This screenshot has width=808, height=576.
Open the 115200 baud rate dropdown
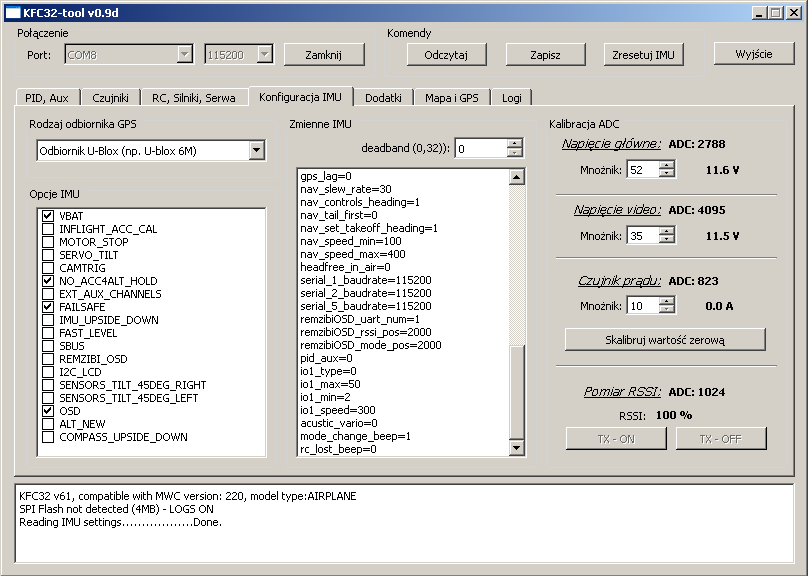coord(264,55)
